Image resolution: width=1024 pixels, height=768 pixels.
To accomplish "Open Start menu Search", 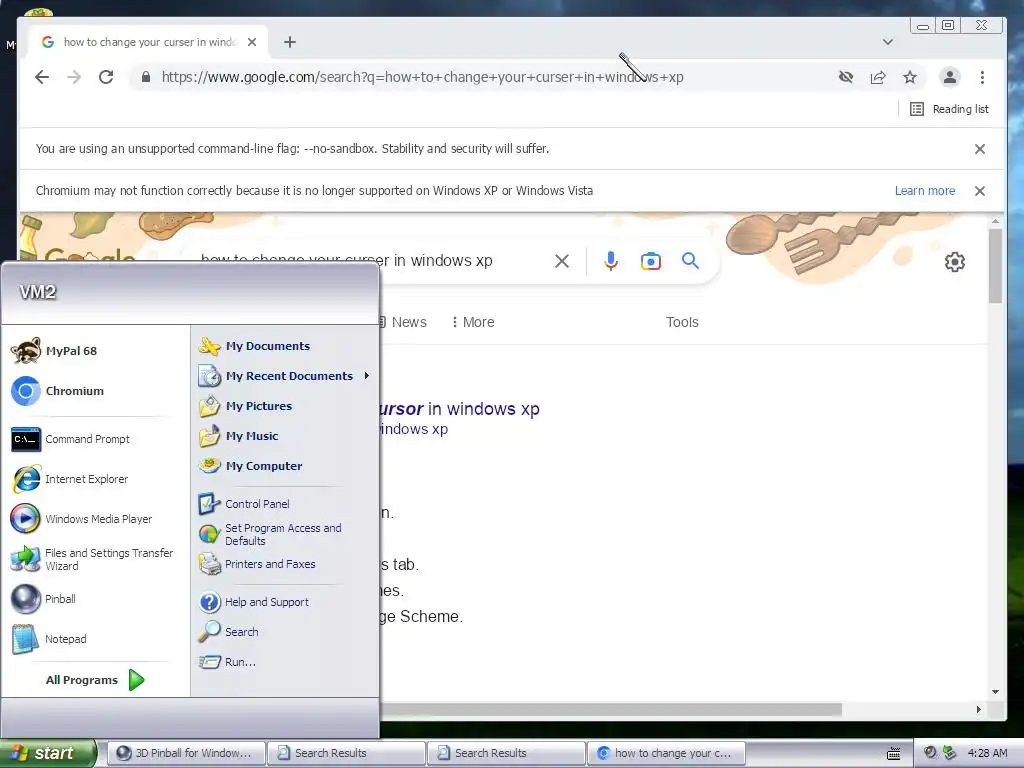I will click(x=229, y=632).
